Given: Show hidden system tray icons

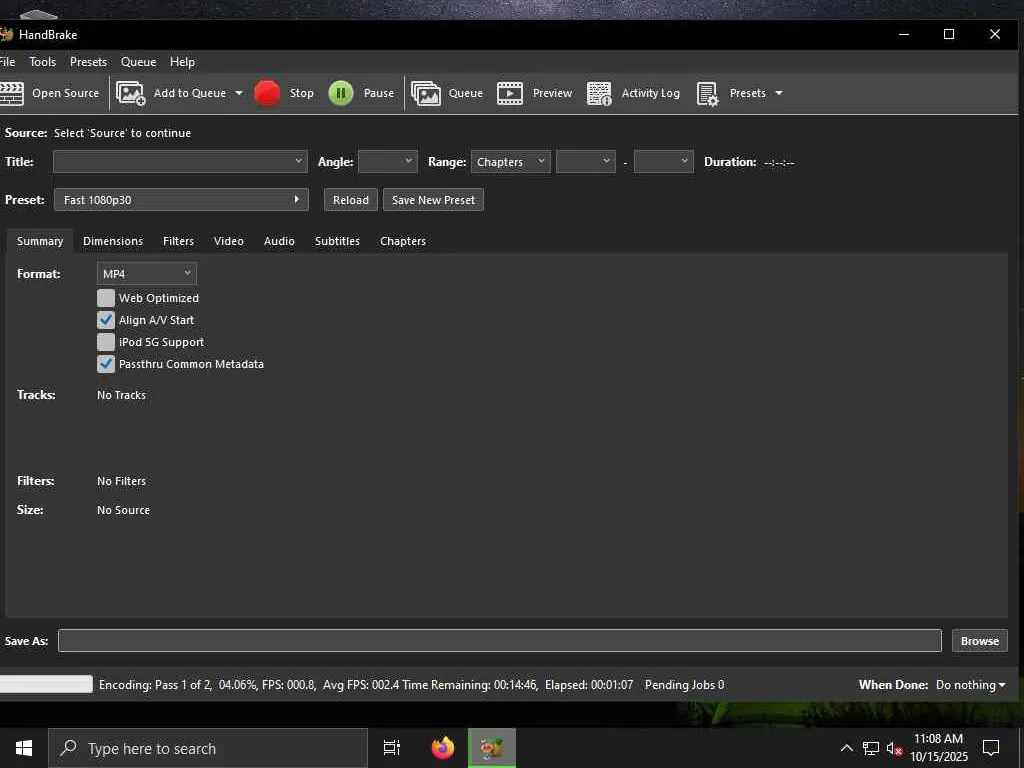Looking at the screenshot, I should click(x=846, y=748).
